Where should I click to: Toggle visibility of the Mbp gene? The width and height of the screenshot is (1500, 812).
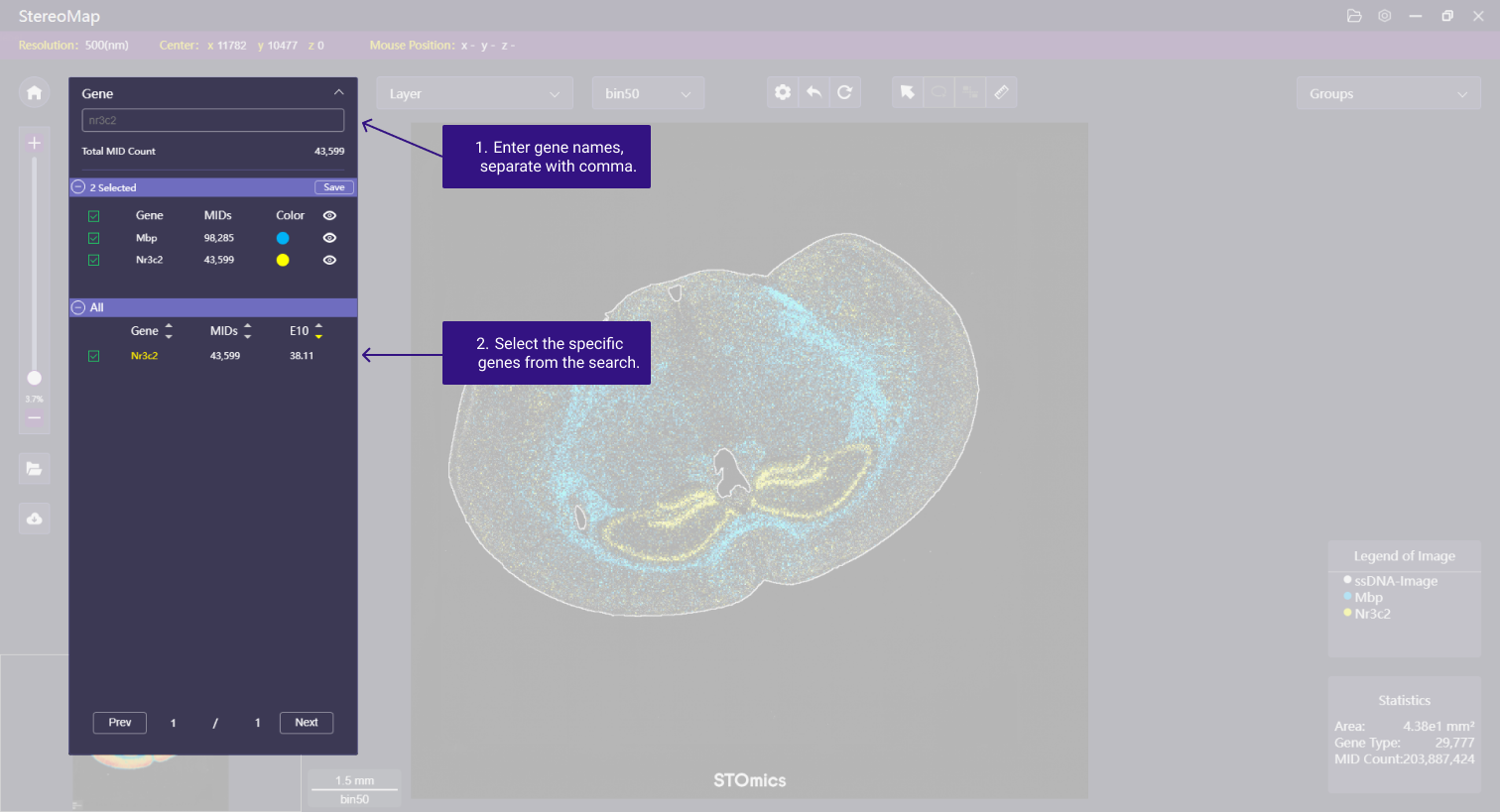[329, 238]
